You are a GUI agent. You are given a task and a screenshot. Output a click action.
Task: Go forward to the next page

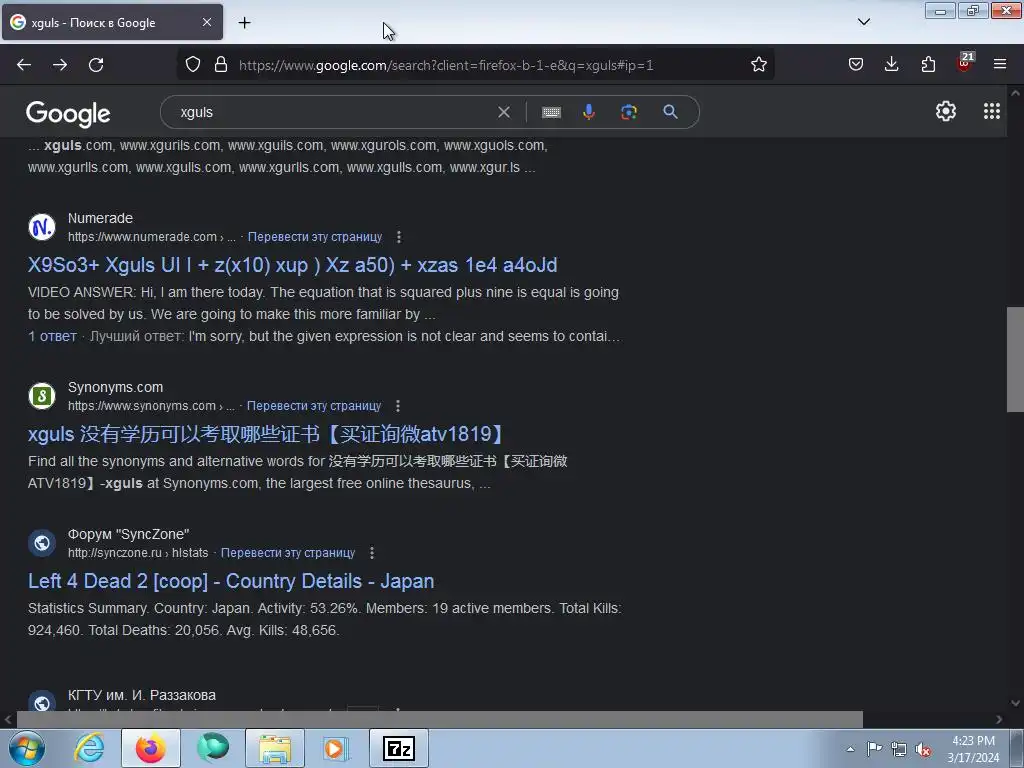click(60, 65)
